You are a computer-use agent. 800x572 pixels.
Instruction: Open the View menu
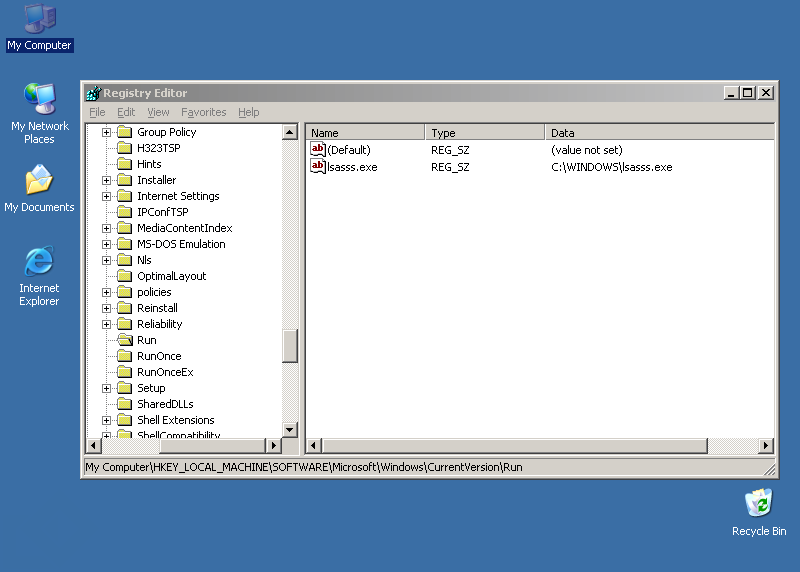click(158, 112)
